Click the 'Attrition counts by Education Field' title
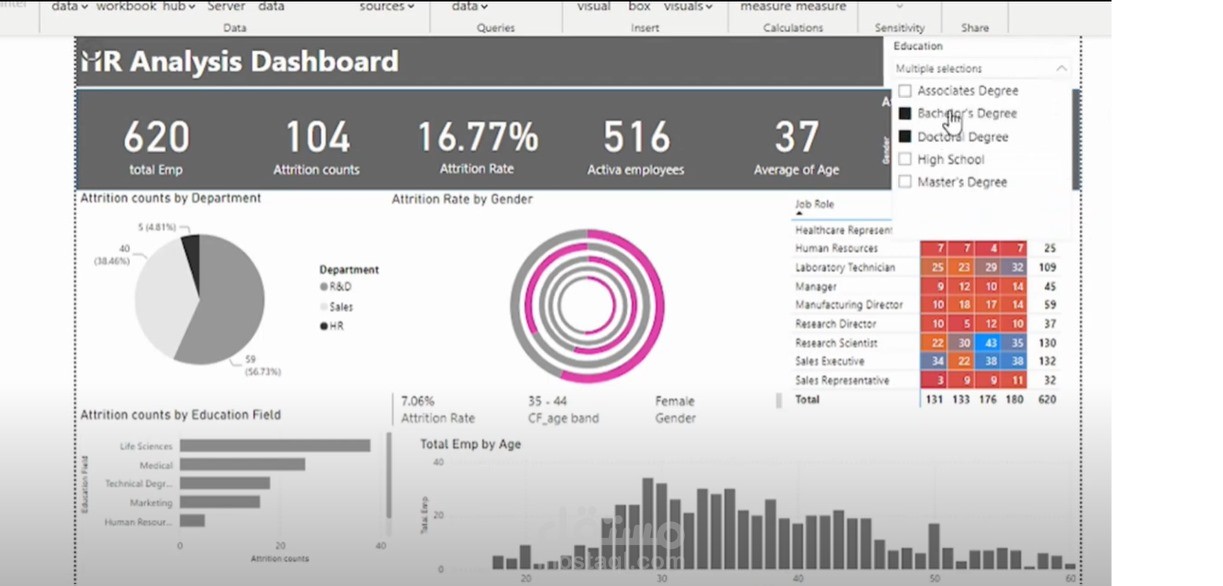Viewport: 1223px width, 586px height. click(x=180, y=414)
